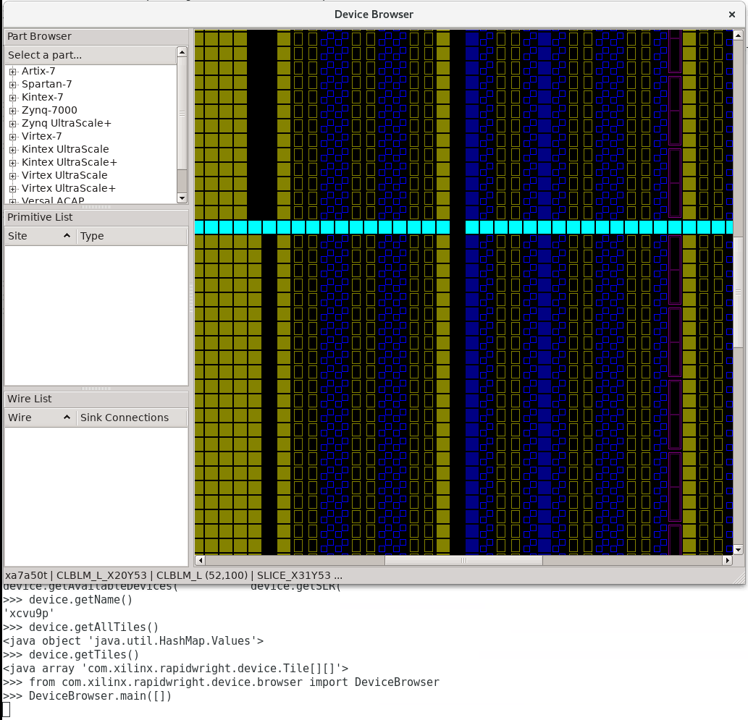This screenshot has height=720, width=748.
Task: Select Spartan-7 family label
Action: (47, 84)
